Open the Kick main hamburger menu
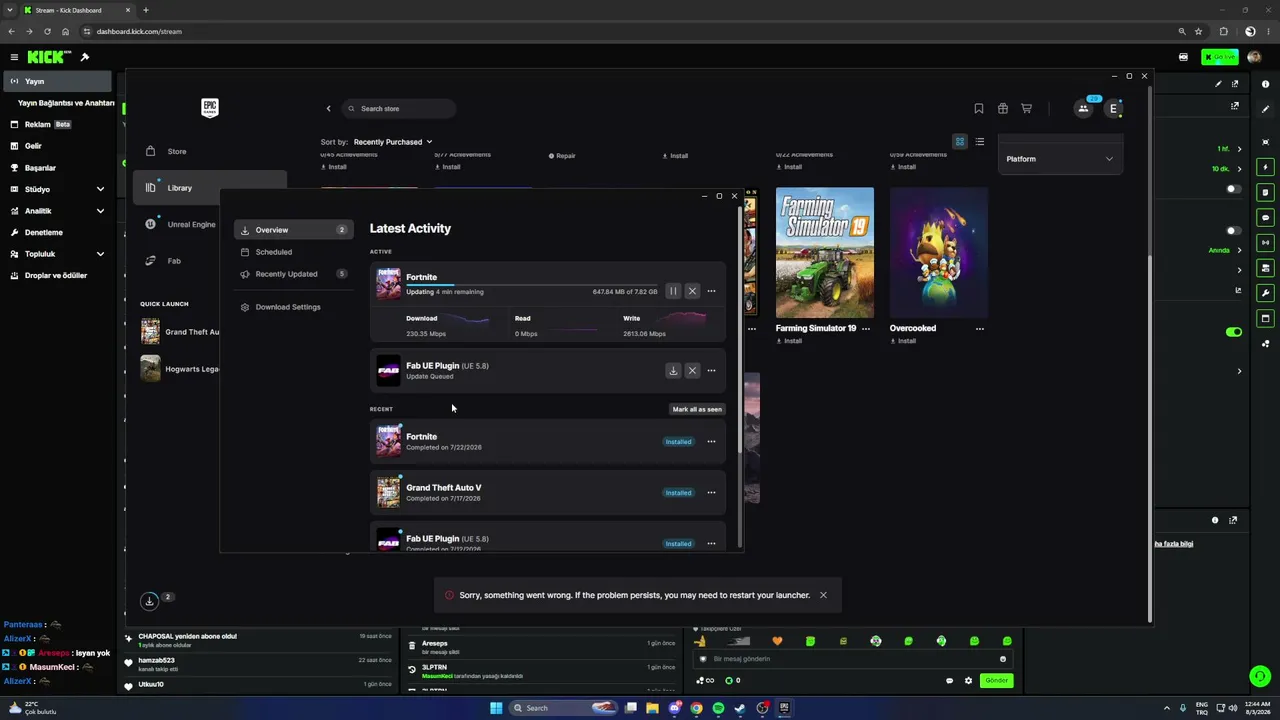Screen dimensions: 1280x720 (14, 57)
